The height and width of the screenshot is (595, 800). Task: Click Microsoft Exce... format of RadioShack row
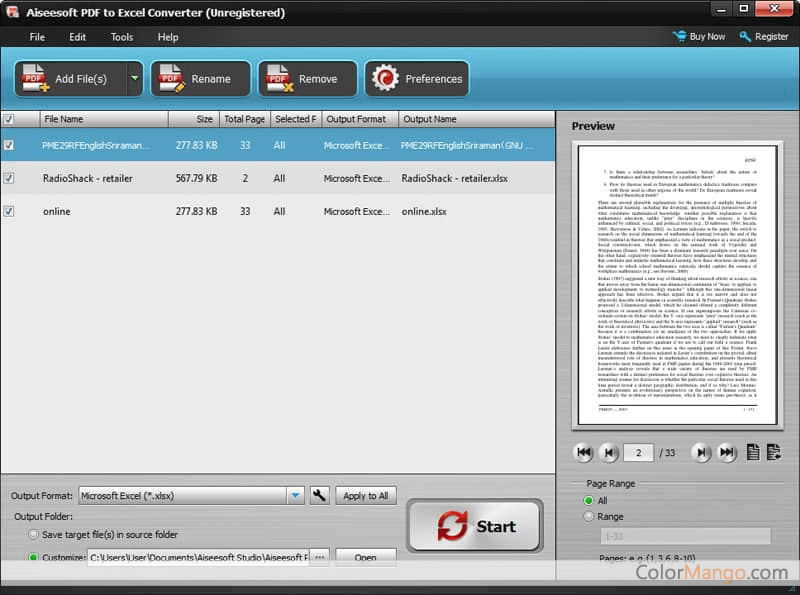pos(356,178)
